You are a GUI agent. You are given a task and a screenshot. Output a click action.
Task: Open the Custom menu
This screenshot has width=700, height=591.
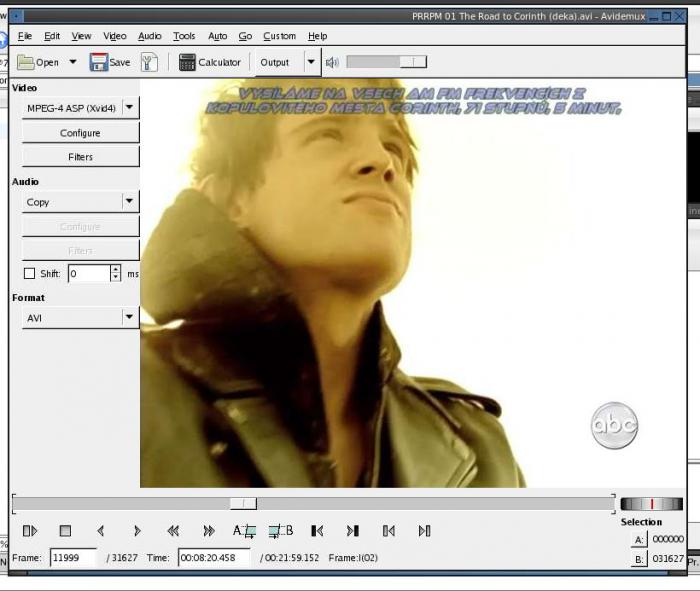coord(279,36)
